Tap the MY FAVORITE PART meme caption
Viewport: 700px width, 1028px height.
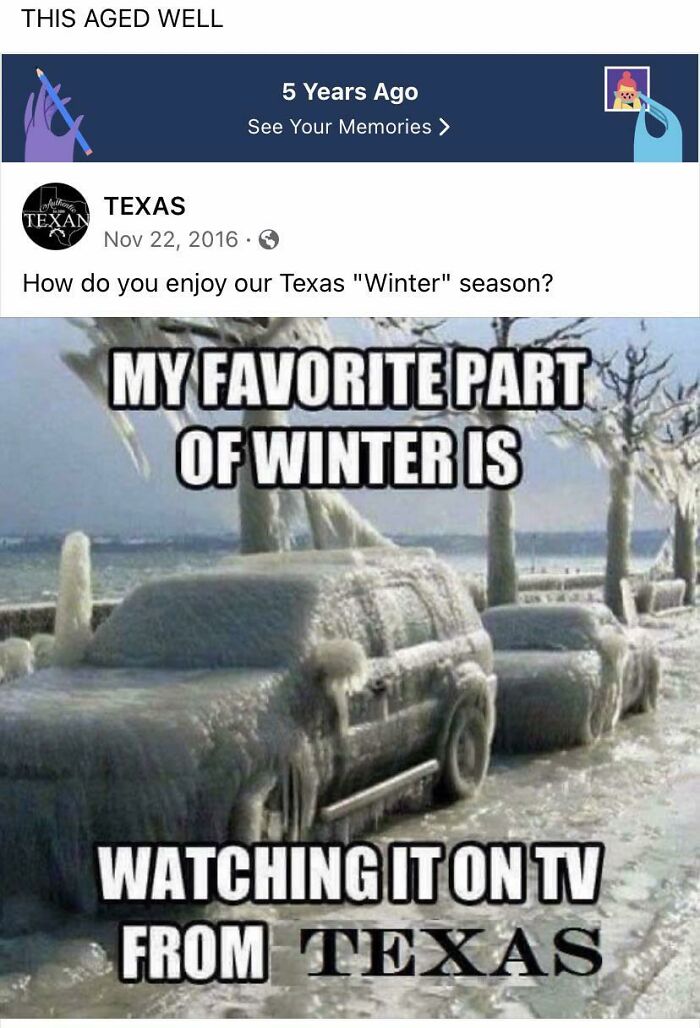click(347, 378)
